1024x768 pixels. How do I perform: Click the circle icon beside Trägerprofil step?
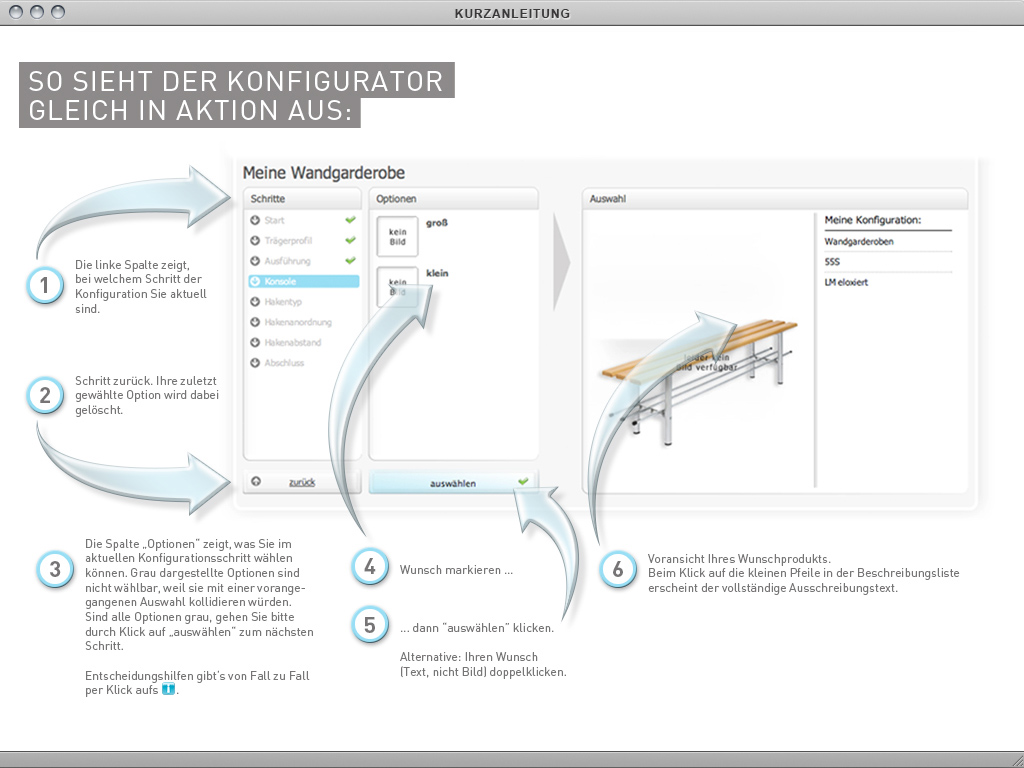pyautogui.click(x=255, y=240)
